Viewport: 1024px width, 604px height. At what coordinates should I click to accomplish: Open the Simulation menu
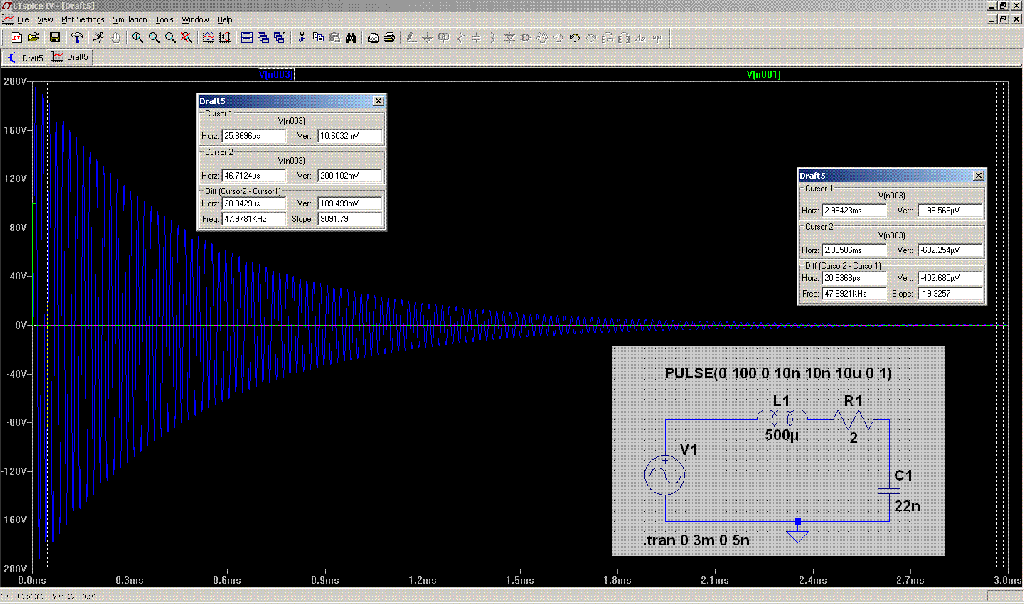(130, 20)
